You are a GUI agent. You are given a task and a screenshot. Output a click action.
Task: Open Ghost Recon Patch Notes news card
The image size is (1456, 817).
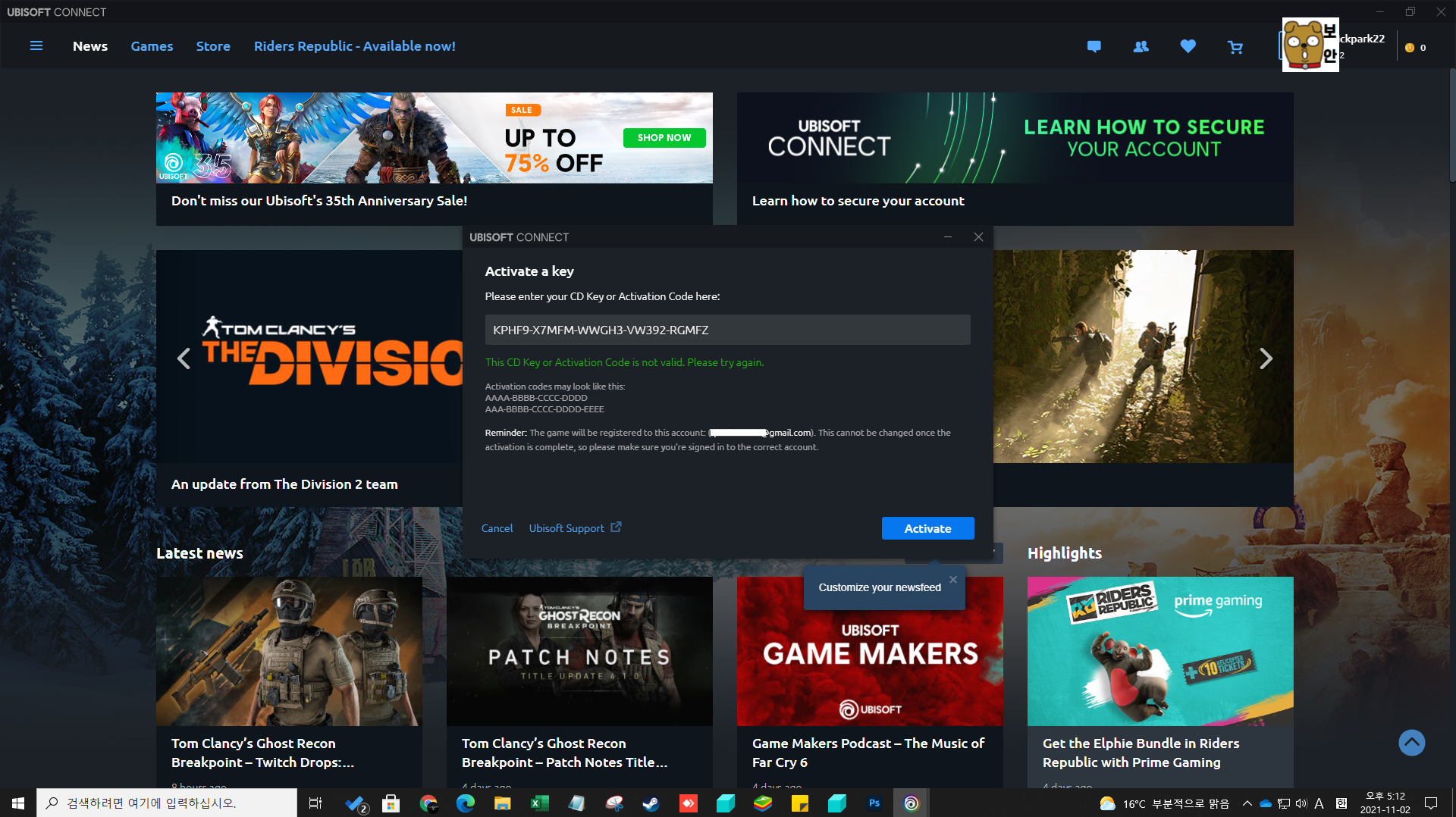[579, 682]
